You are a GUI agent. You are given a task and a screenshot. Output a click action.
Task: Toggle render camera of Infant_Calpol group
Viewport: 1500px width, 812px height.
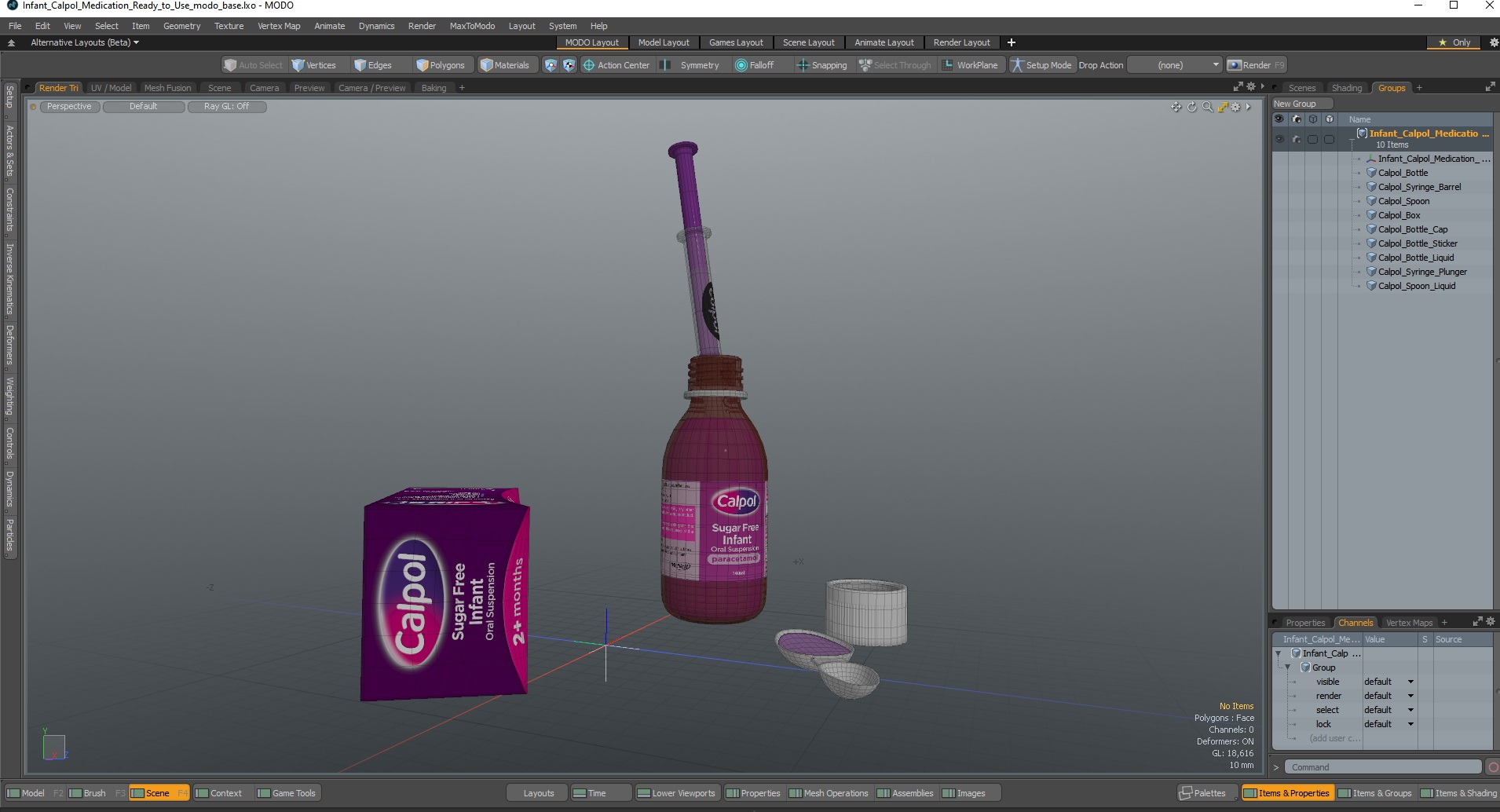[1297, 140]
